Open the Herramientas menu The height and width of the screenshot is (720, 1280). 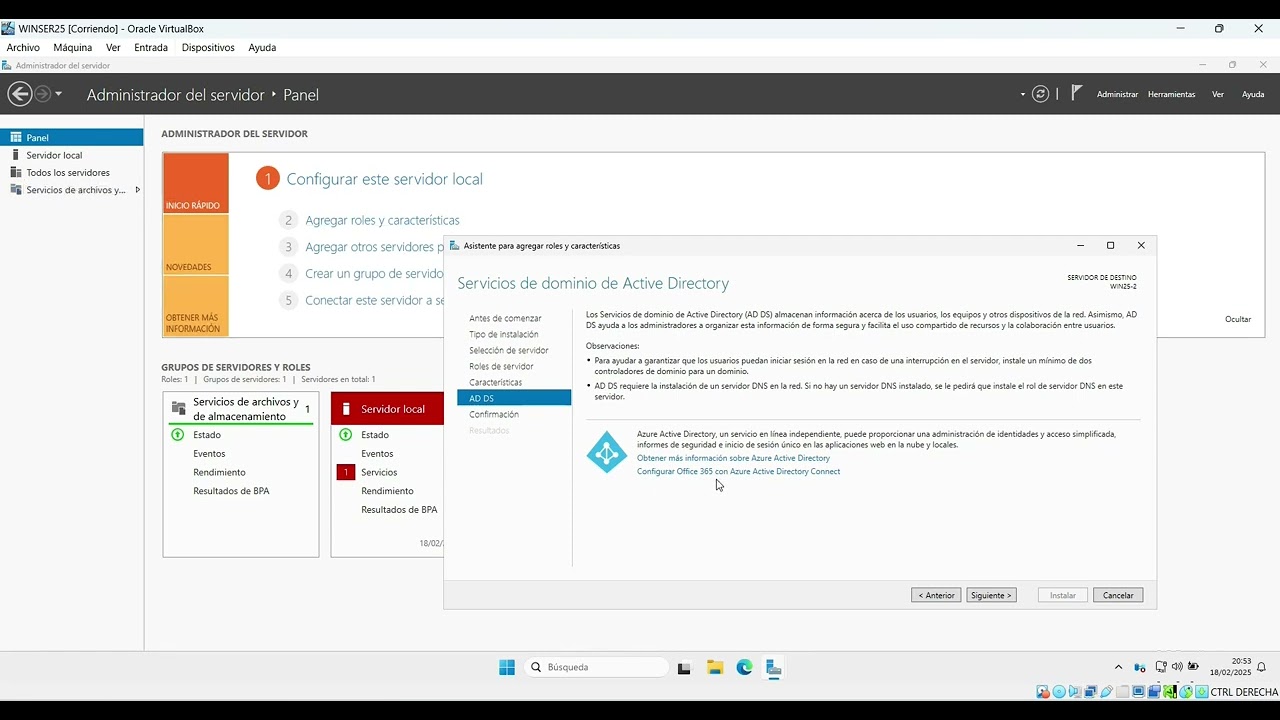(1171, 94)
